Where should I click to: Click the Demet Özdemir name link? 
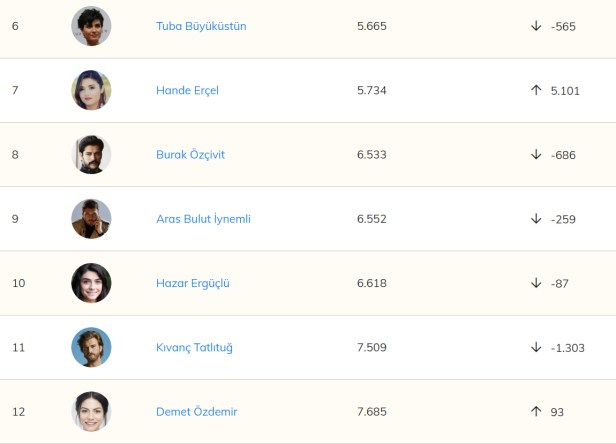click(x=196, y=412)
